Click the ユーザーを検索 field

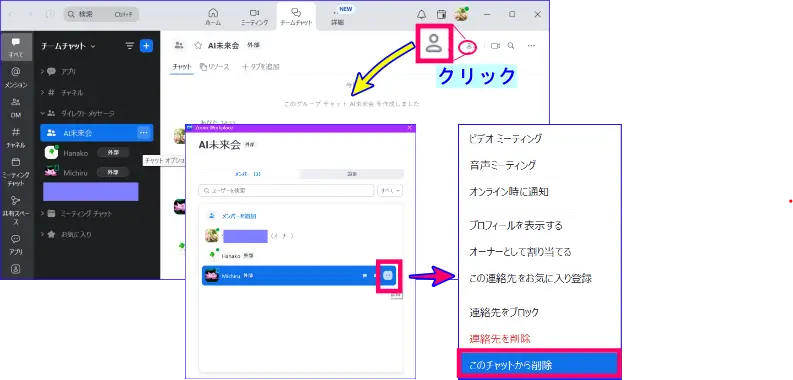(x=286, y=191)
